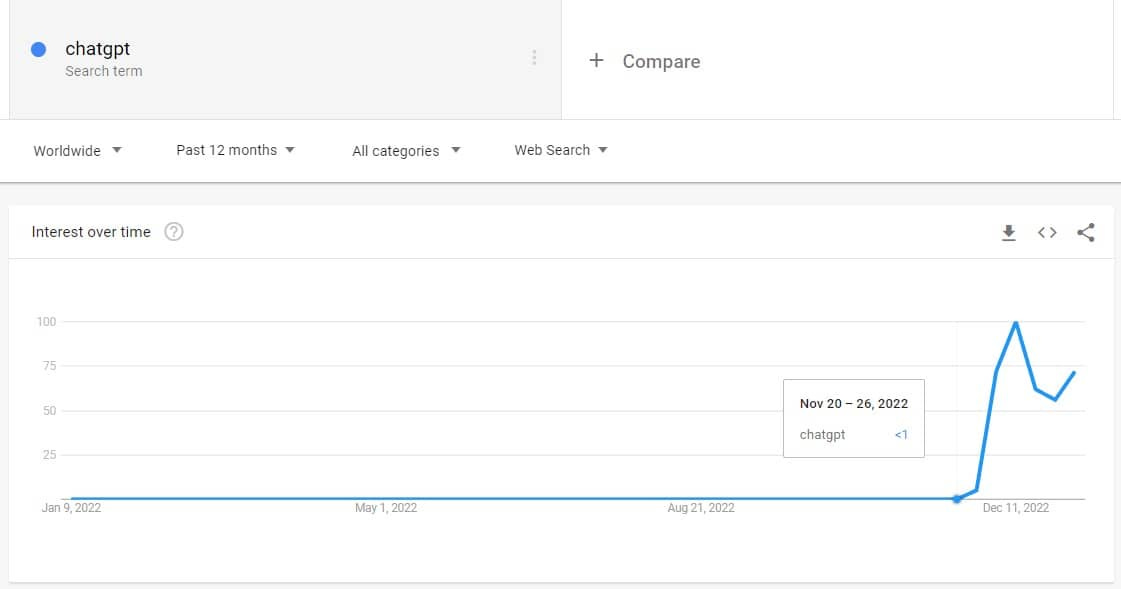This screenshot has width=1121, height=589.
Task: Click the peak point on the trend line
Action: tap(1014, 322)
